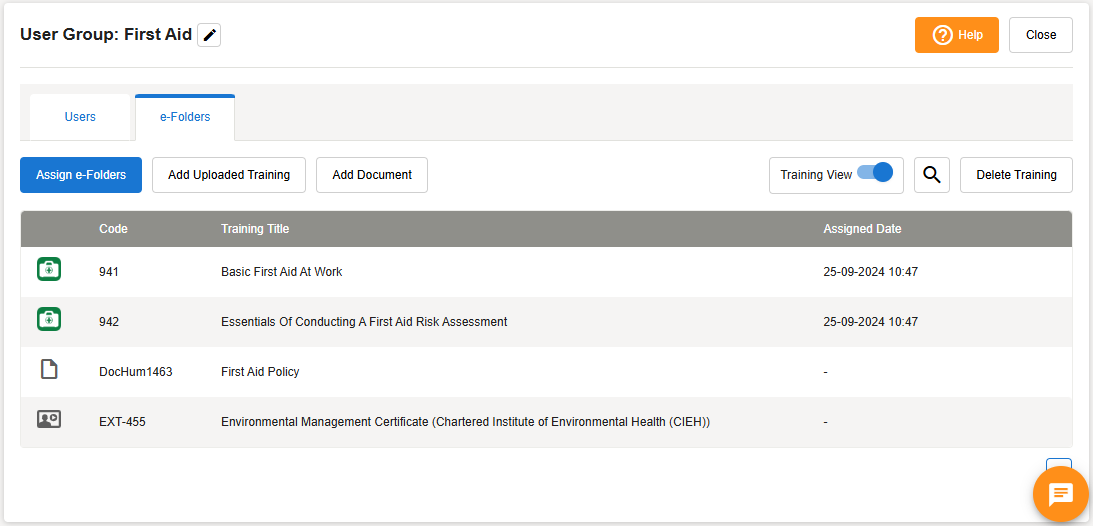Click the Delete Training button
This screenshot has height=526, width=1093.
point(1016,175)
